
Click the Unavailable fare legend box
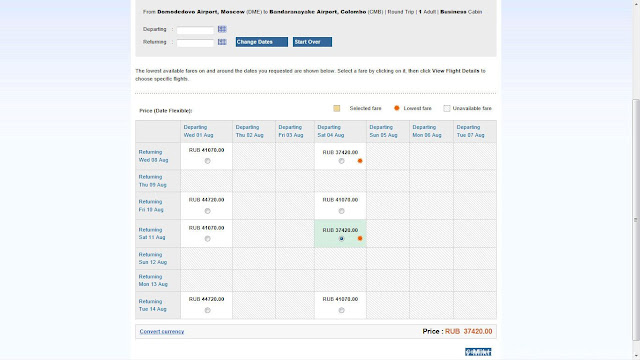[447, 108]
